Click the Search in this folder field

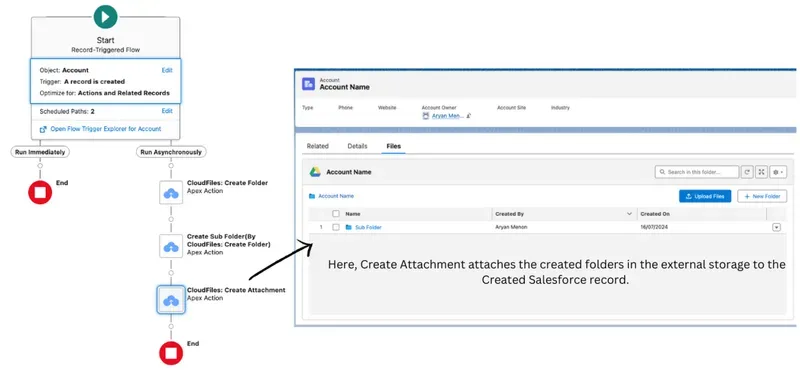(696, 172)
